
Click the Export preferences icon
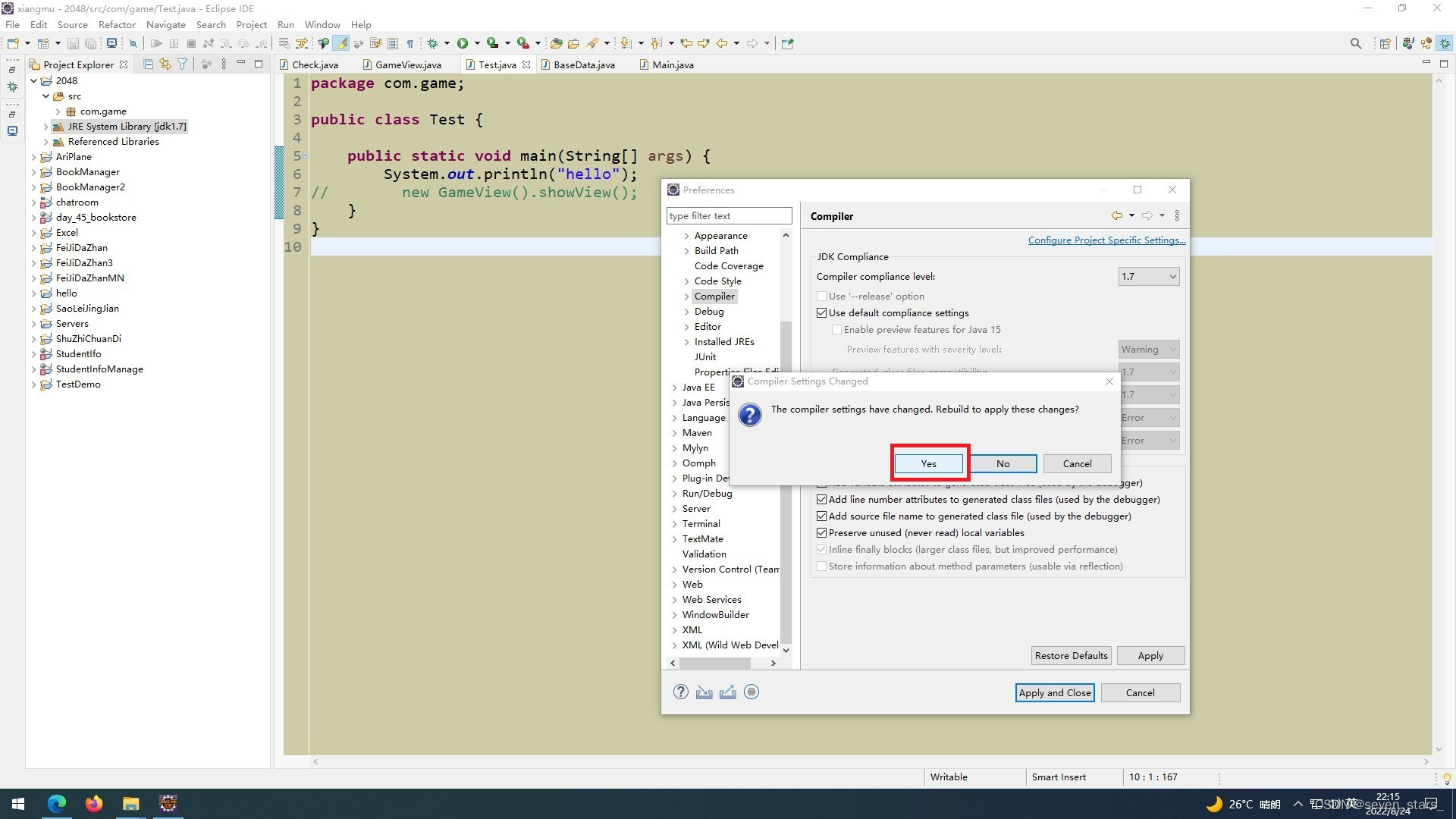(728, 692)
